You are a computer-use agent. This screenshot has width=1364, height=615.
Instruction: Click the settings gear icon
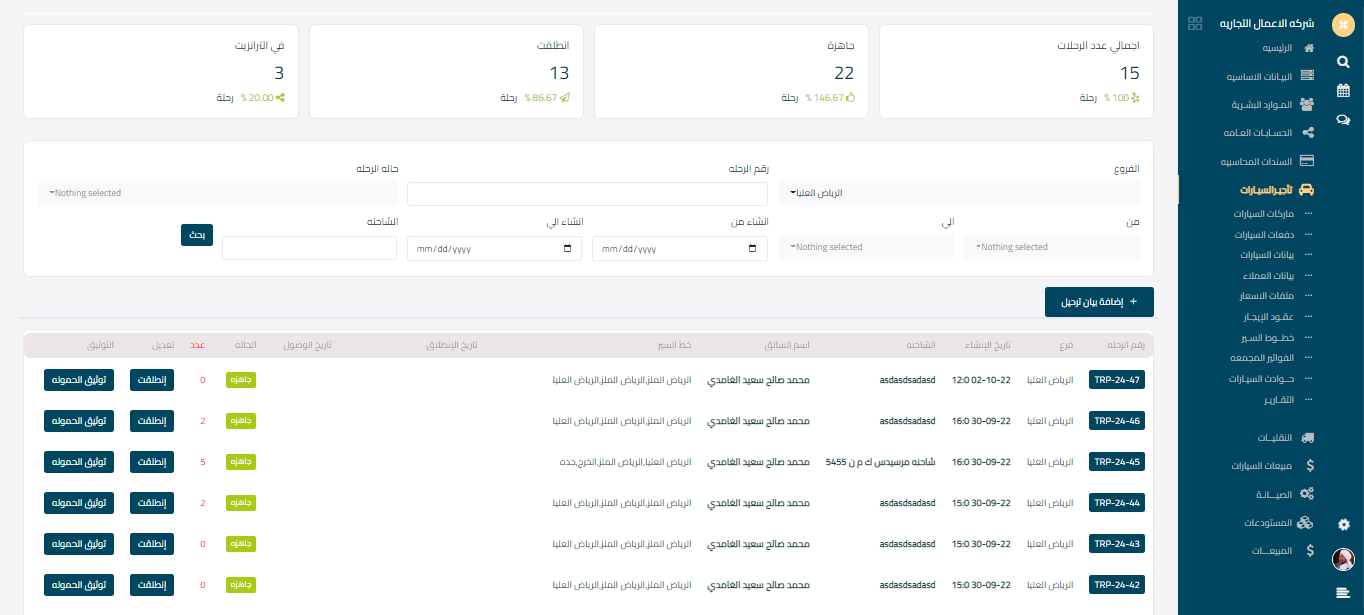tap(1343, 524)
